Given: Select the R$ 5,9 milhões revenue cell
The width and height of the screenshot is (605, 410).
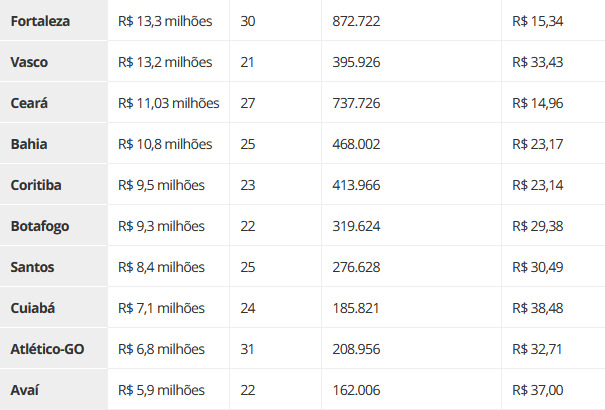Looking at the screenshot, I should click(x=169, y=390).
